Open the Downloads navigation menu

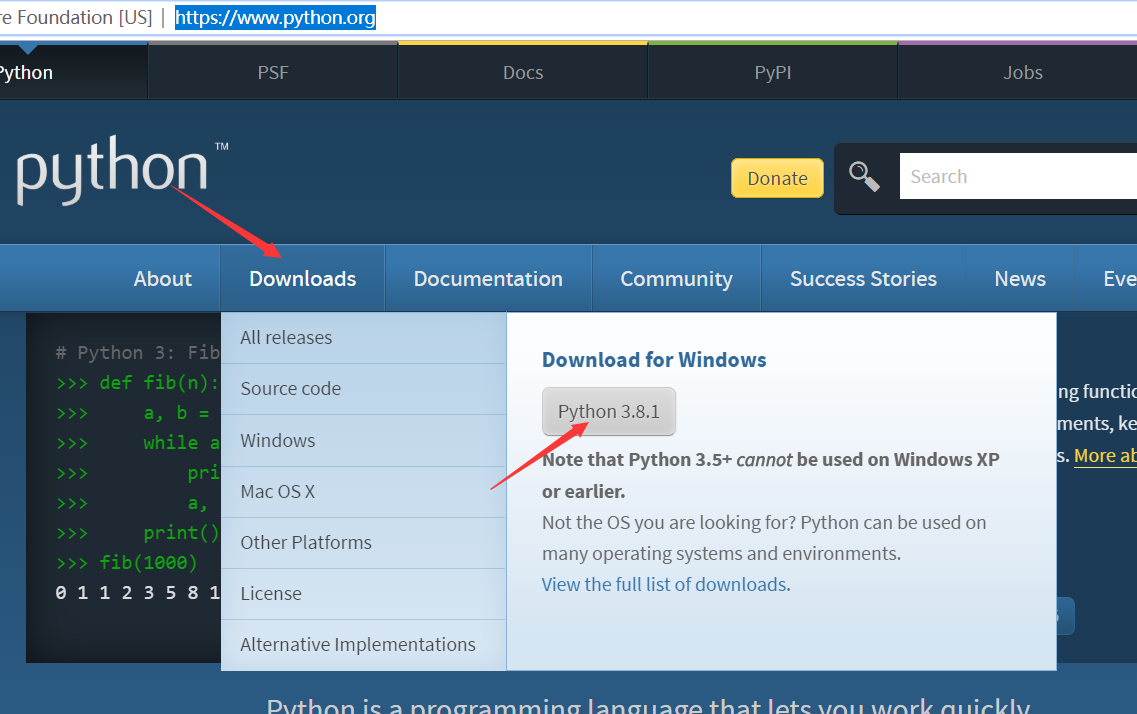tap(302, 279)
